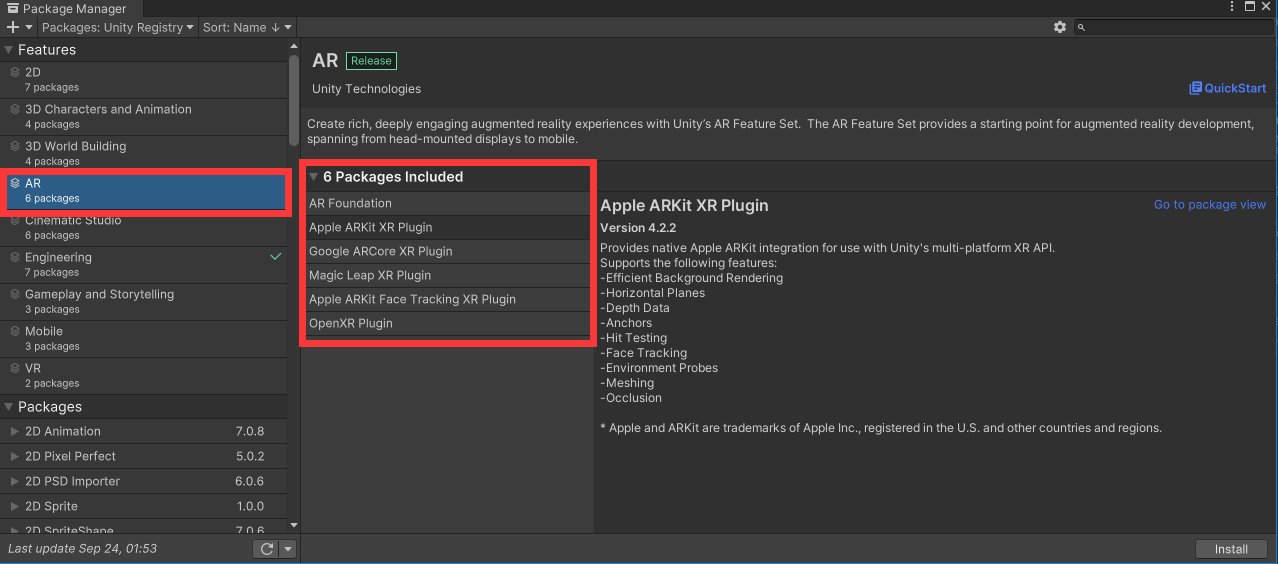Click the 3D World Building layers icon
The height and width of the screenshot is (564, 1278).
pos(15,146)
